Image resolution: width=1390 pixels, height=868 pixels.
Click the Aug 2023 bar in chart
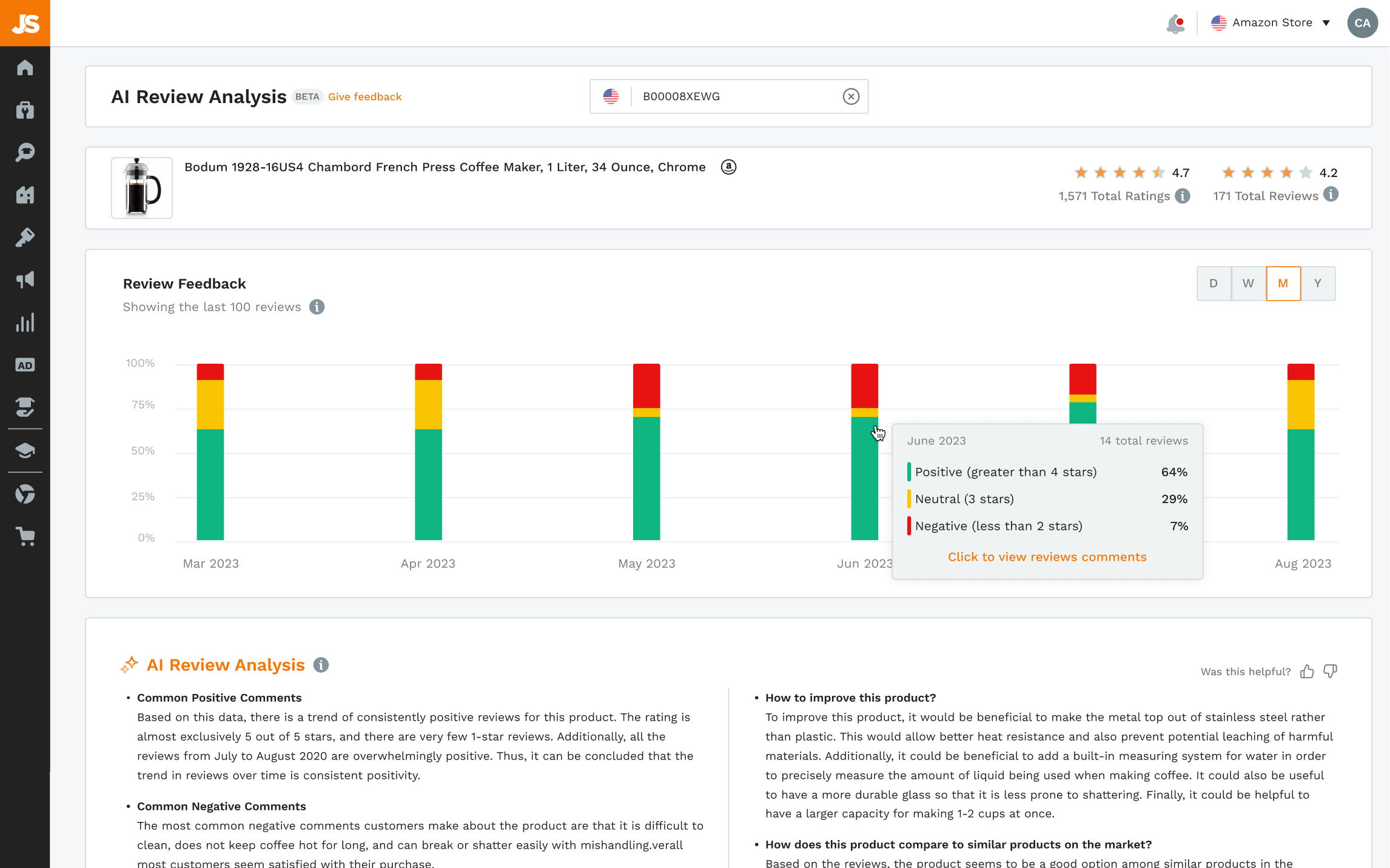coord(1301,452)
